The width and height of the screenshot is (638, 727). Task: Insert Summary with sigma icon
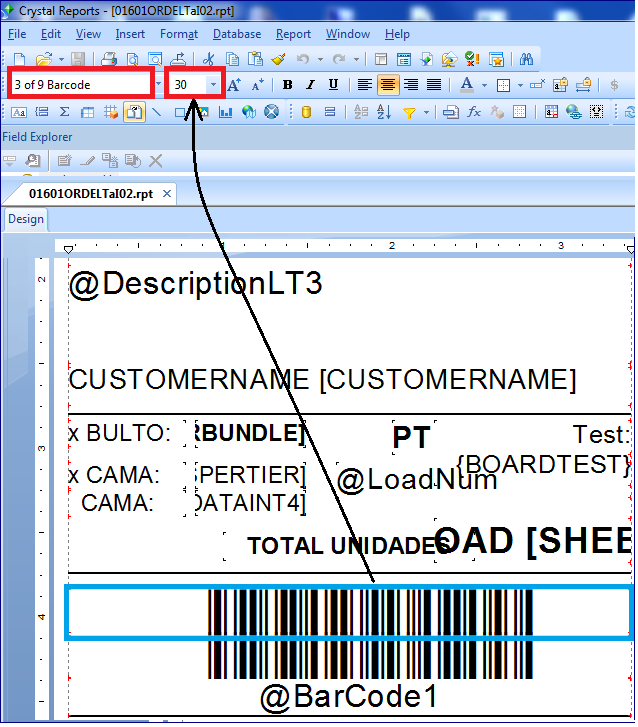pos(64,112)
